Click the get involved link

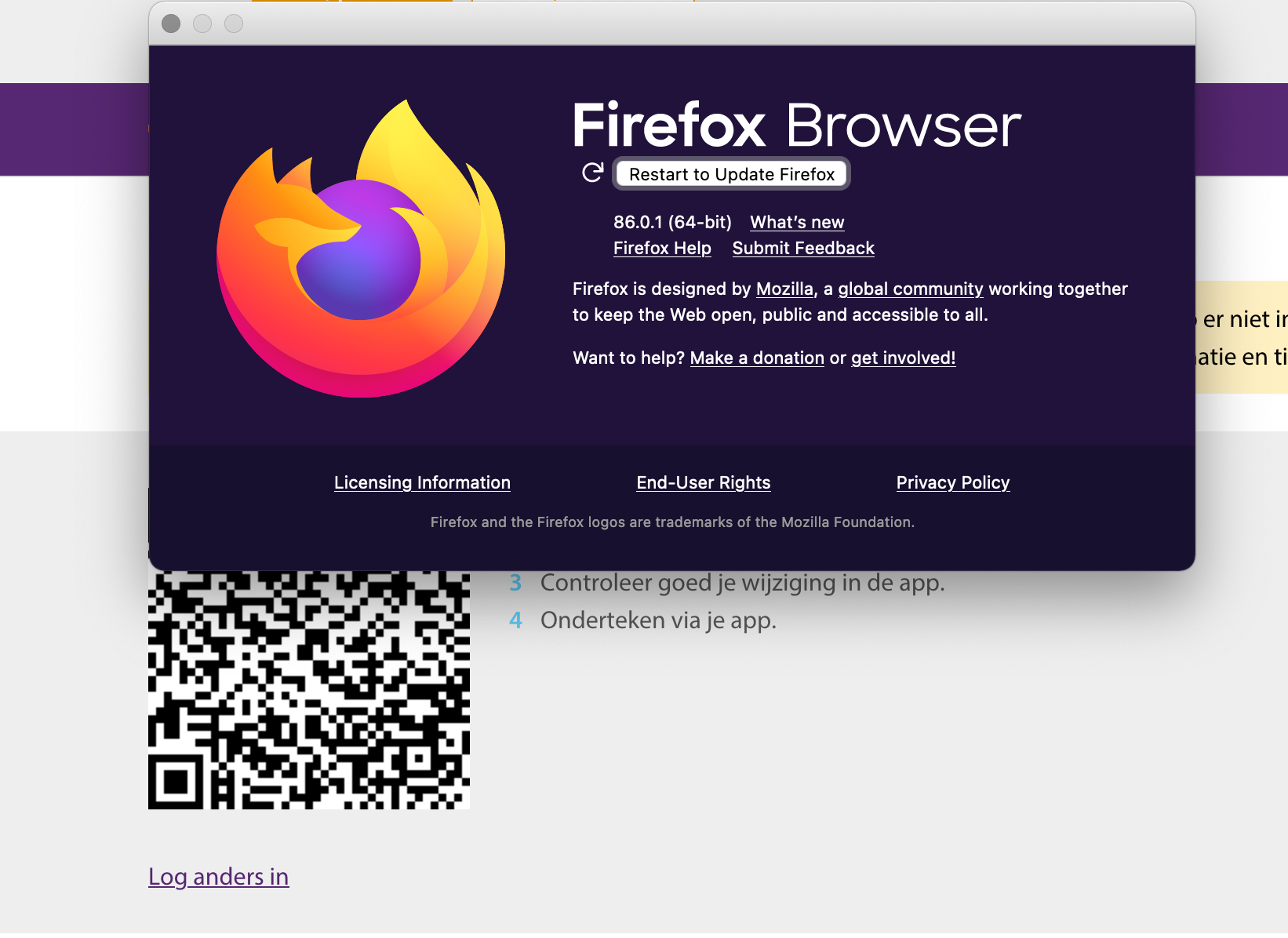point(902,358)
